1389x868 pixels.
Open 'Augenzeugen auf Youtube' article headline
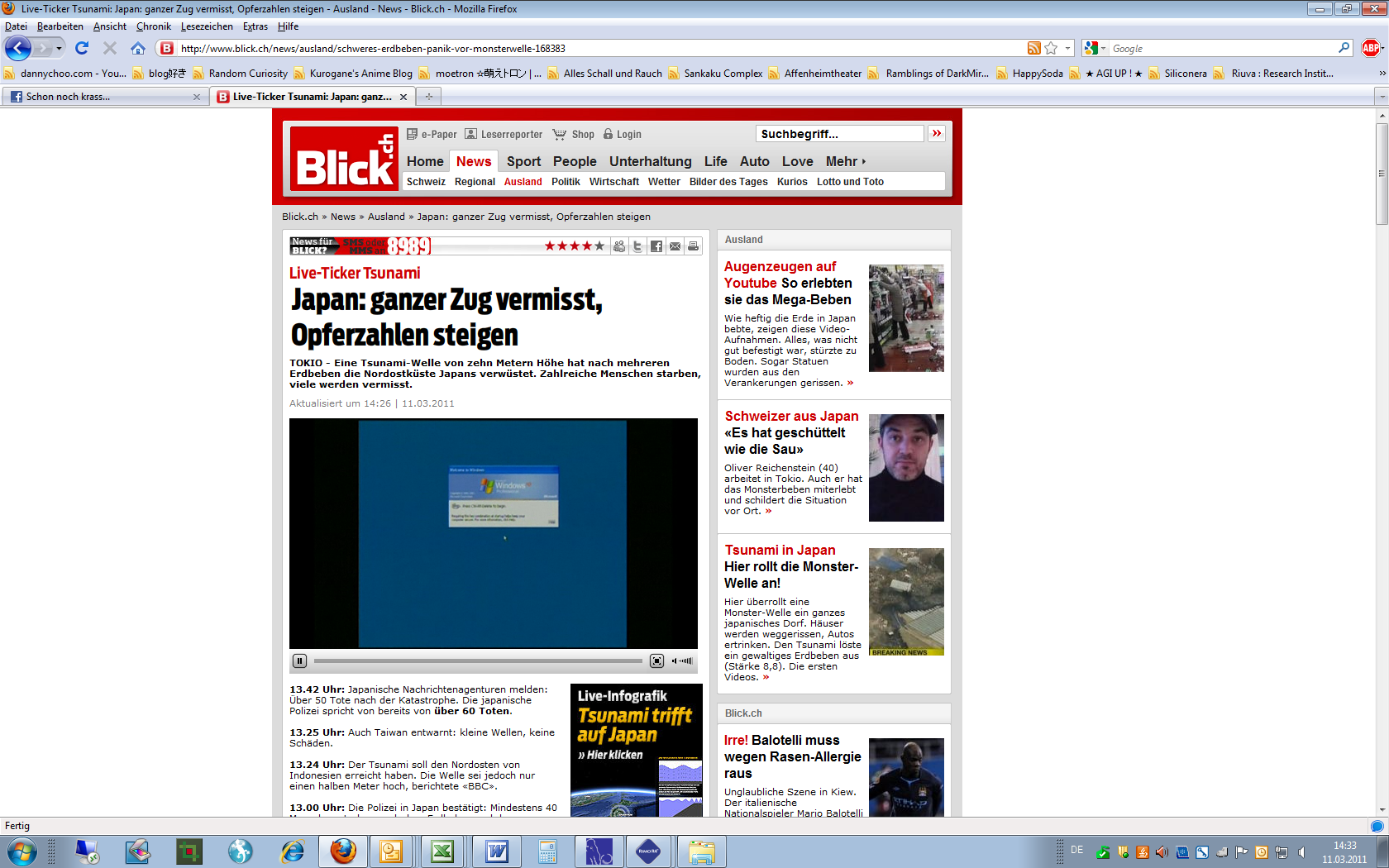[x=788, y=283]
